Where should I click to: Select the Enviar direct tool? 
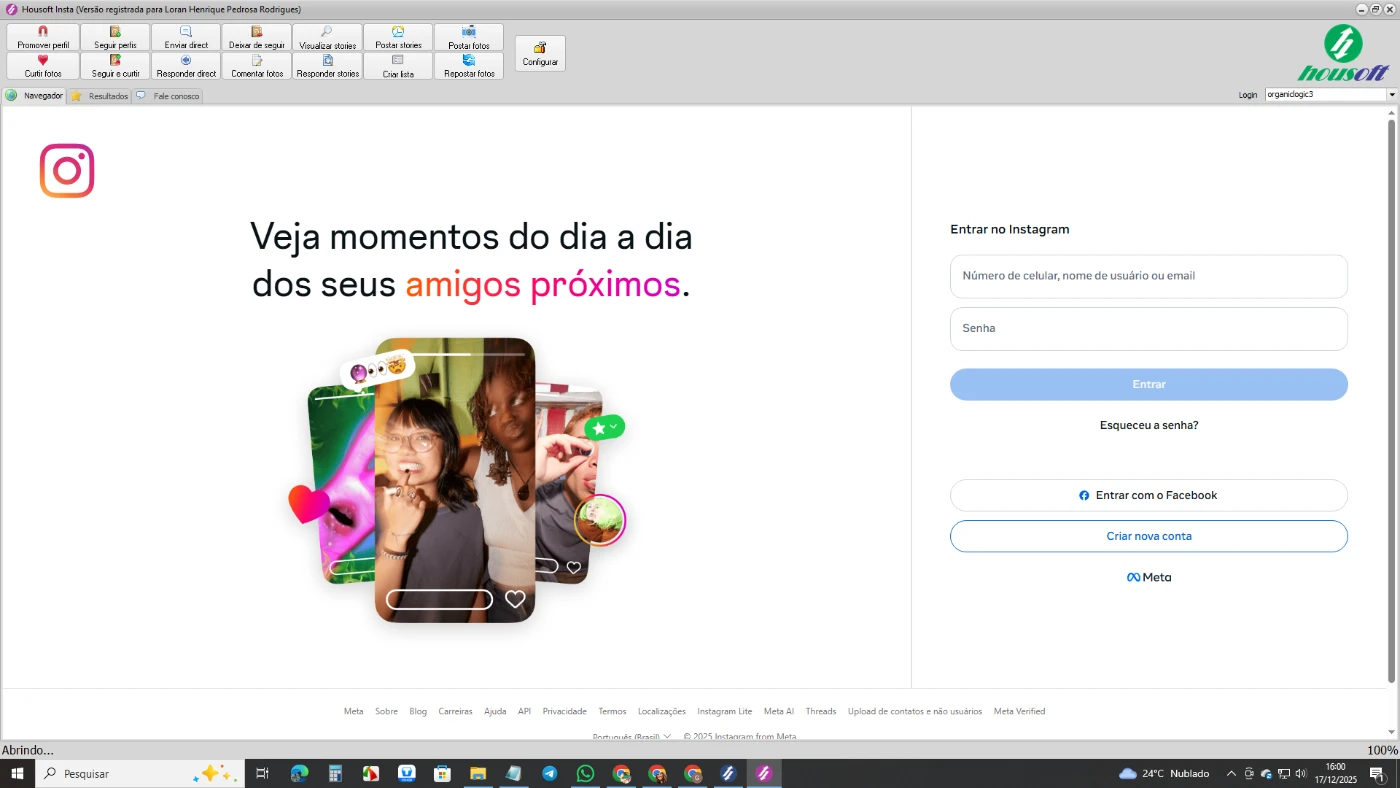point(186,38)
